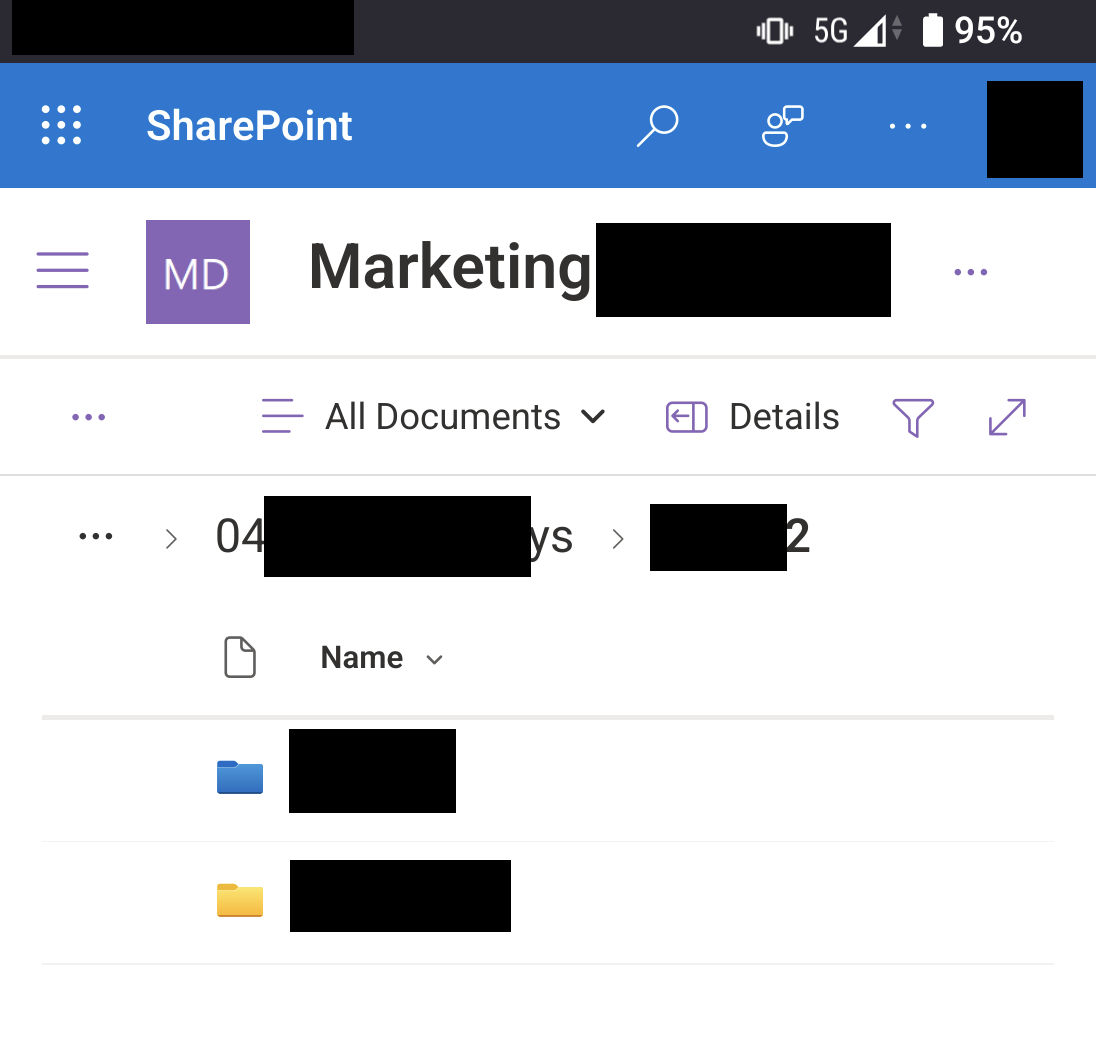Open the header bar more options ellipsis
Image resolution: width=1096 pixels, height=1047 pixels.
907,126
